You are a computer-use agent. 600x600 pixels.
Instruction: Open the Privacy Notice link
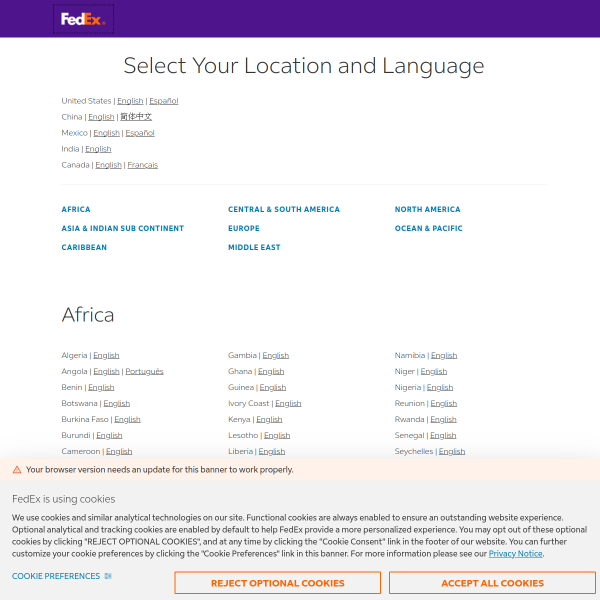pos(515,554)
